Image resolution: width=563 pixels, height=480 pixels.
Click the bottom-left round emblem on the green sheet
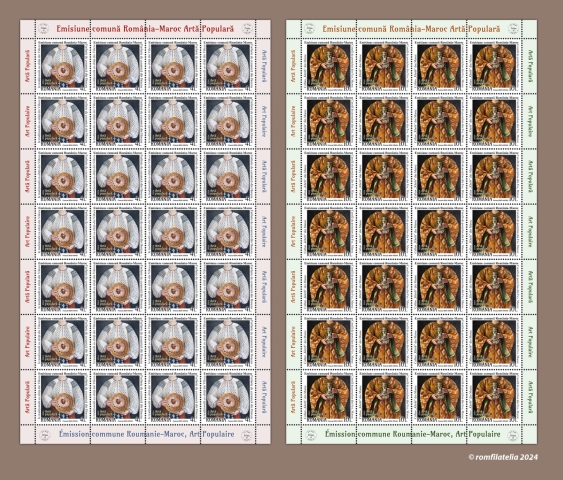coord(310,435)
